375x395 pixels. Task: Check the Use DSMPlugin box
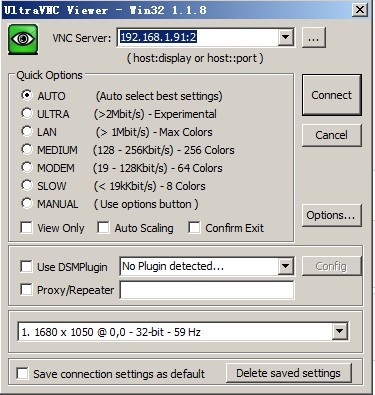pos(26,267)
